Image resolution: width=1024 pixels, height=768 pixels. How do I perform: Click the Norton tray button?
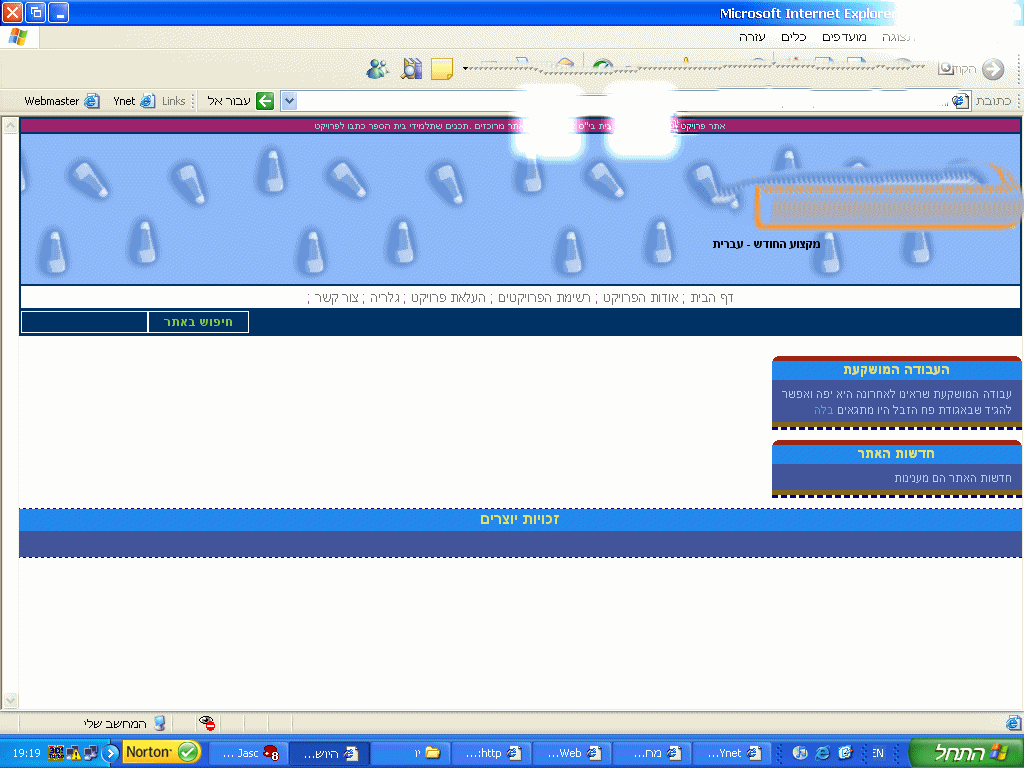(x=161, y=752)
